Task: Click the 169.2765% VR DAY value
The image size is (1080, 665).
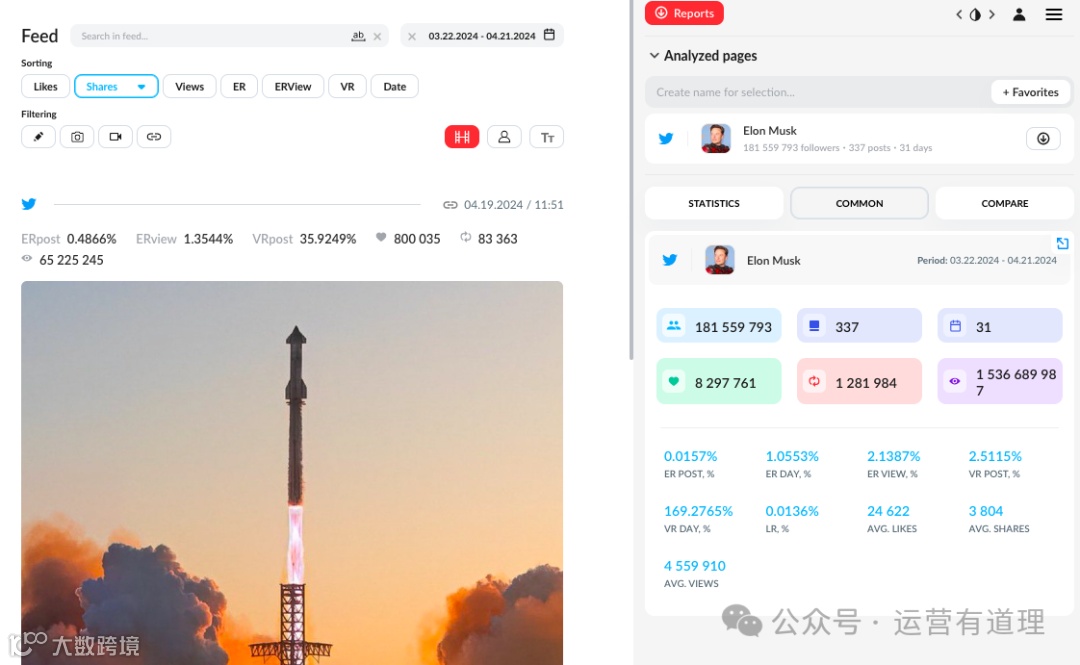Action: click(x=698, y=511)
